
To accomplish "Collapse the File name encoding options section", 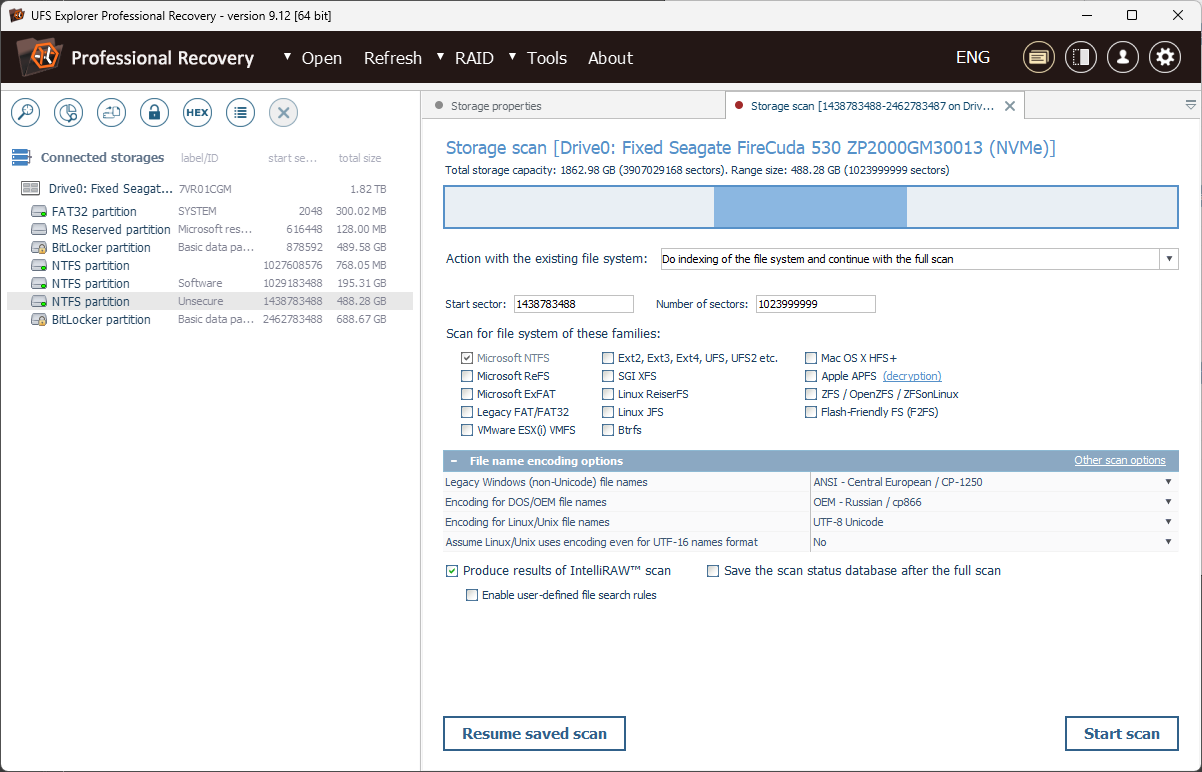I will click(x=455, y=460).
